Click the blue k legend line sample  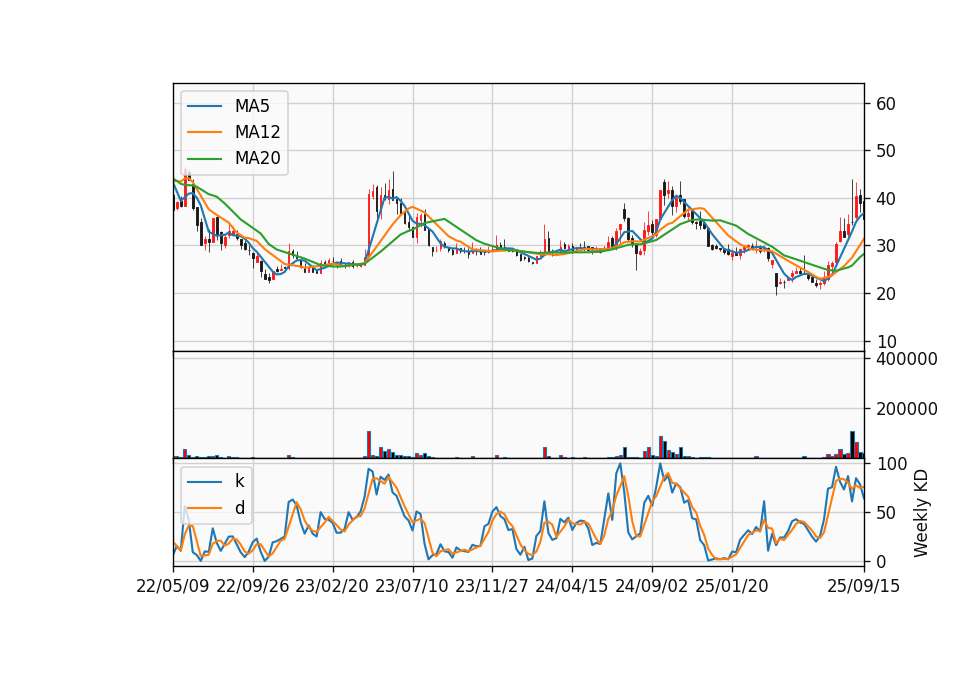204,482
